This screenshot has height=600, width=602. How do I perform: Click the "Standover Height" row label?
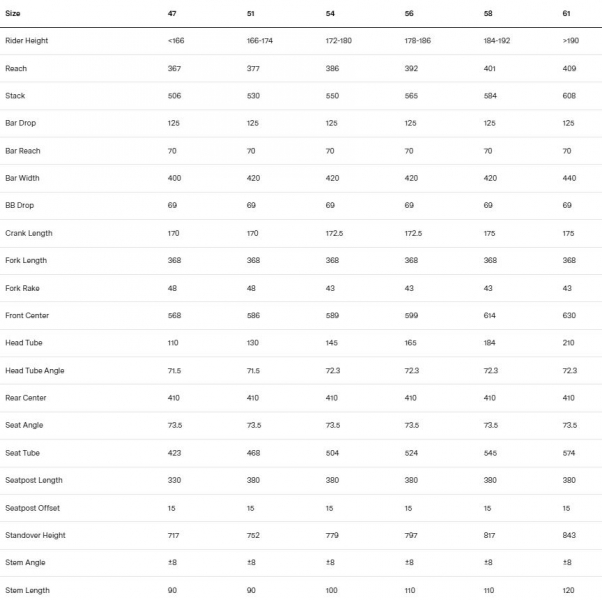(x=35, y=535)
